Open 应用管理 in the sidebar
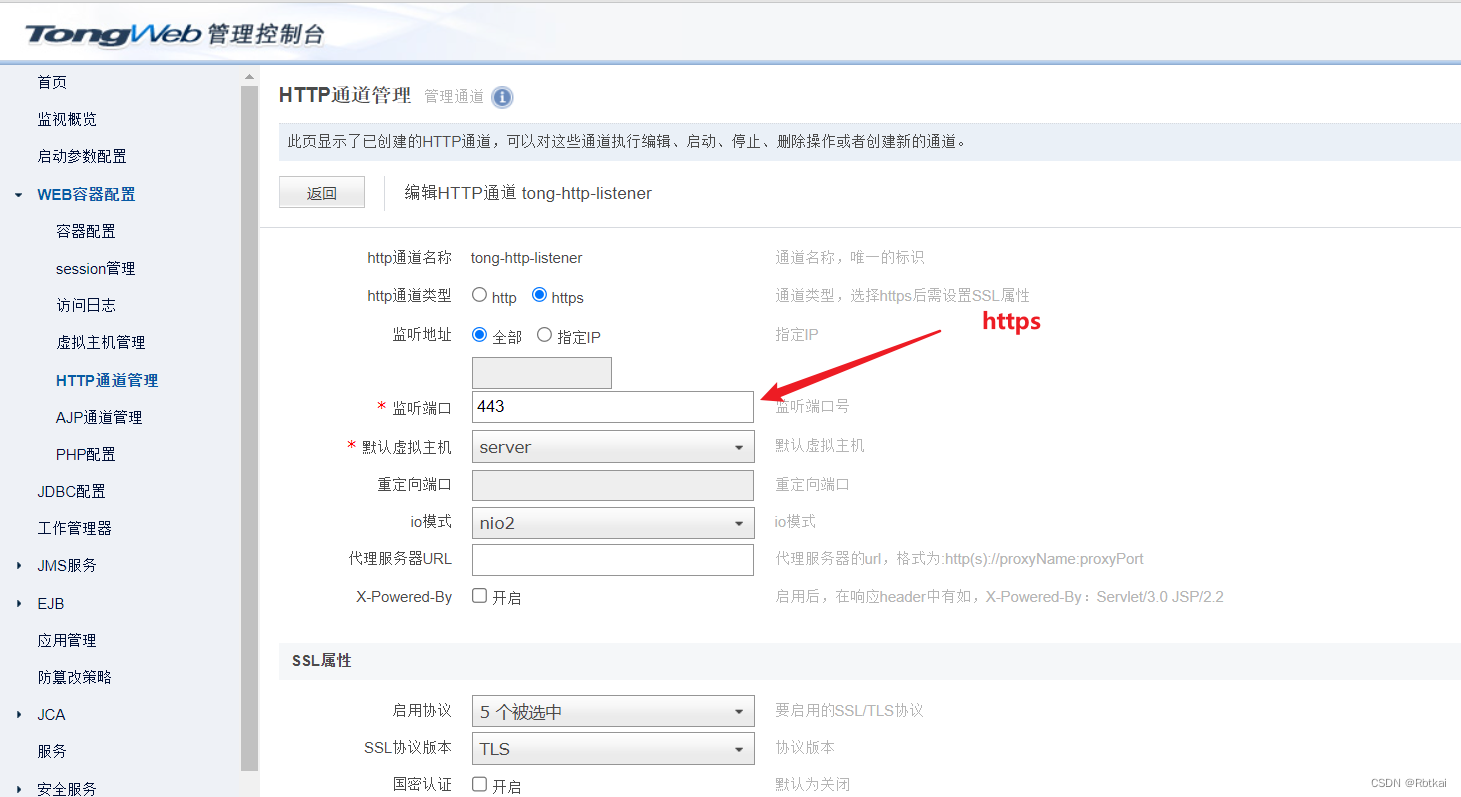 point(67,640)
